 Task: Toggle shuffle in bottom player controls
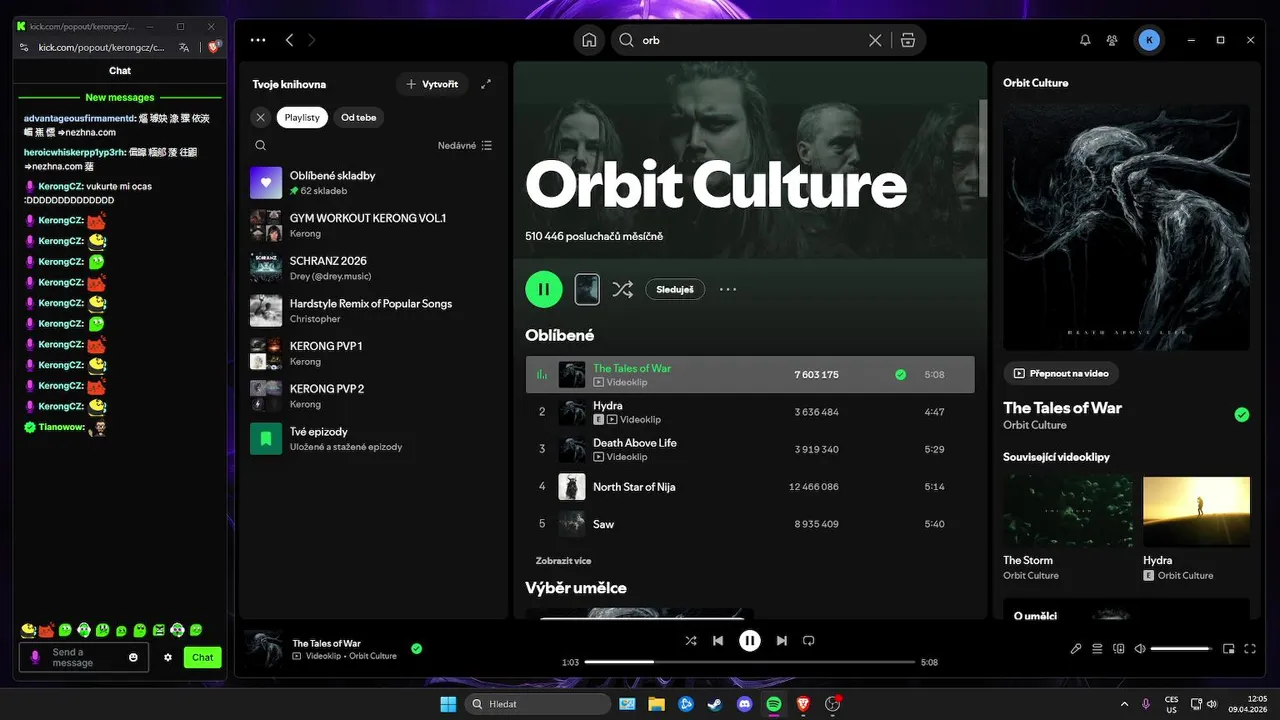[x=690, y=641]
